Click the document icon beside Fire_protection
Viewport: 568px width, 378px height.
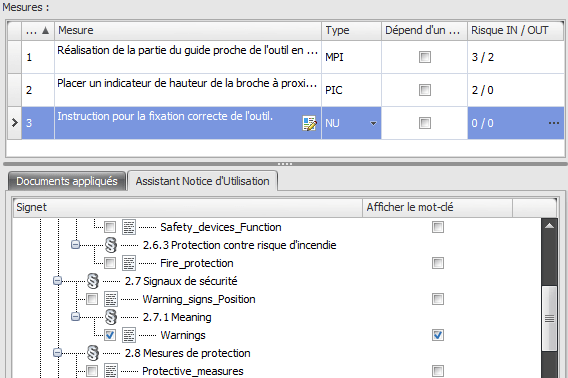[129, 263]
